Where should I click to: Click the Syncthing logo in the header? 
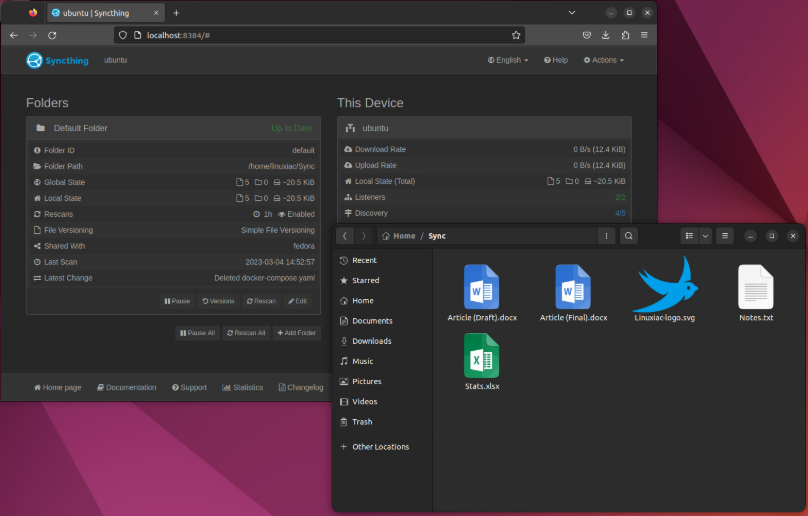pos(57,60)
